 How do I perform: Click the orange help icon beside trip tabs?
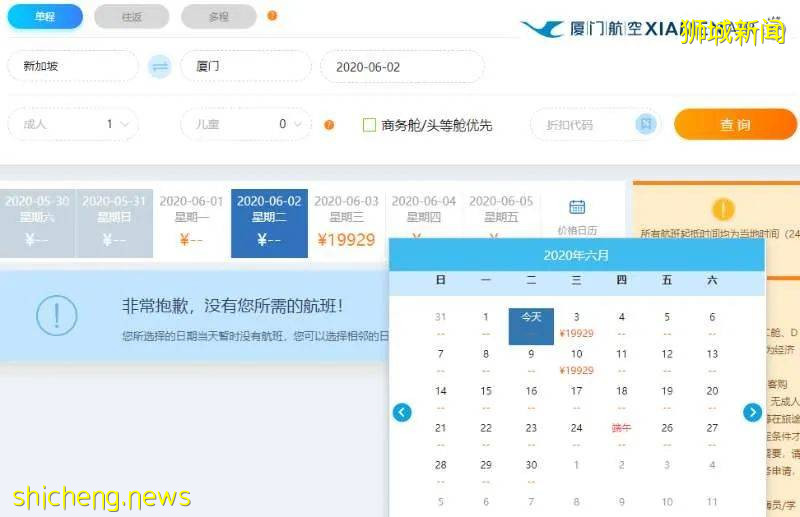tap(273, 16)
